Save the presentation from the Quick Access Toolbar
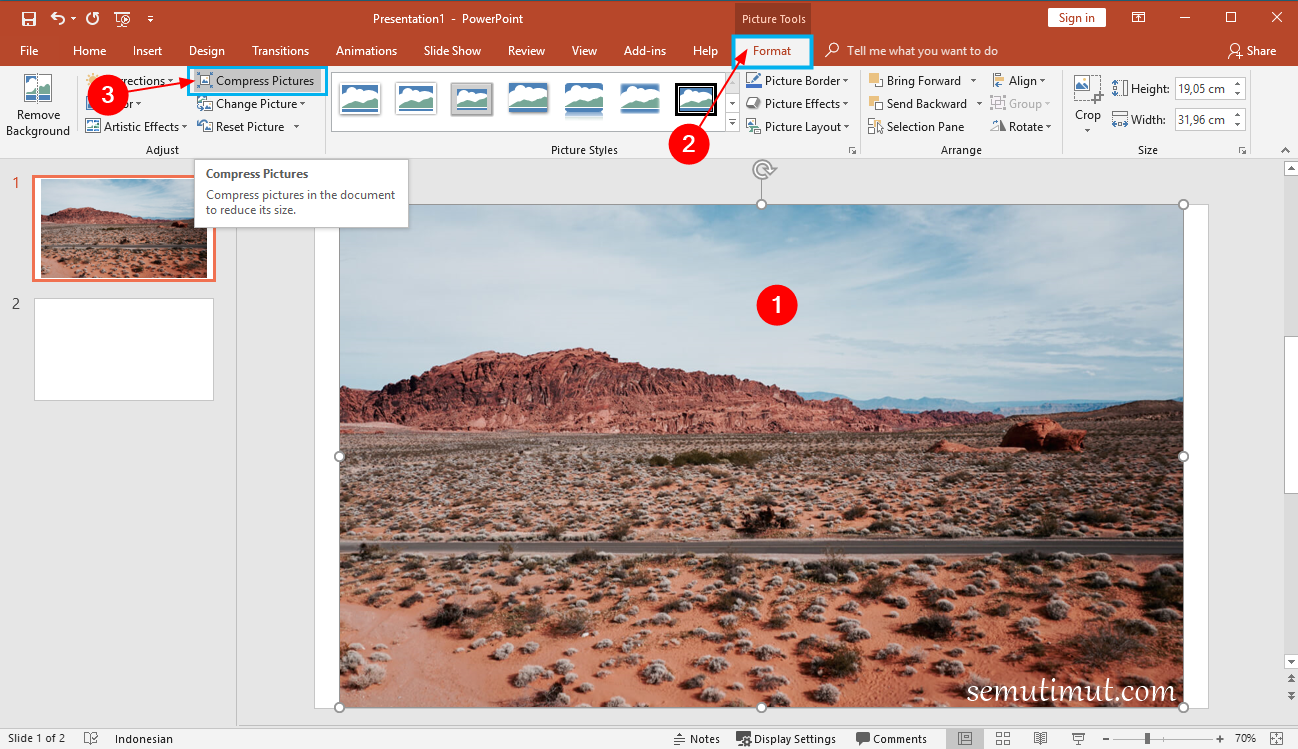This screenshot has width=1298, height=749. [29, 18]
